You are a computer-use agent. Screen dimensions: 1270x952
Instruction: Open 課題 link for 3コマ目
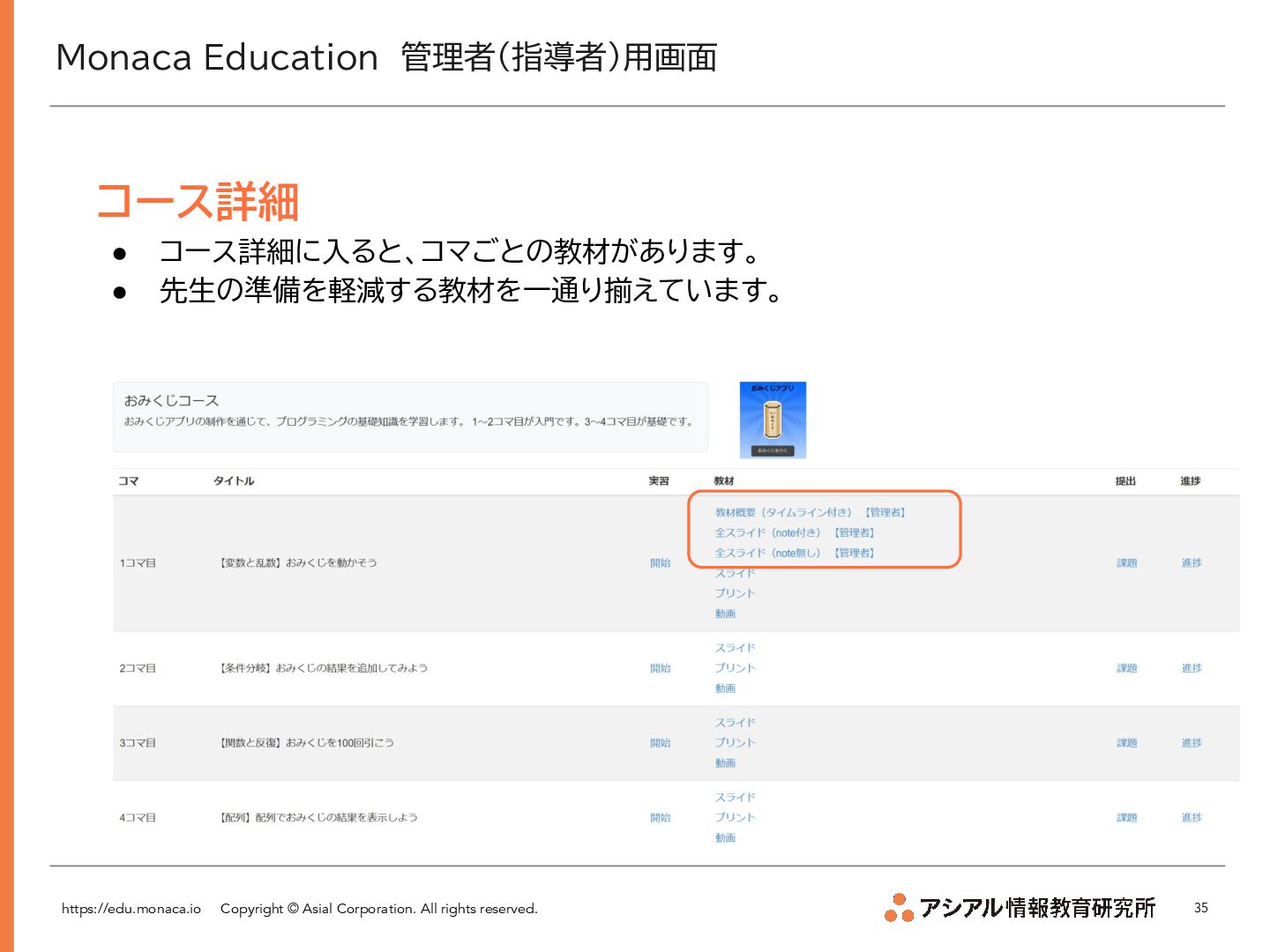point(1127,743)
